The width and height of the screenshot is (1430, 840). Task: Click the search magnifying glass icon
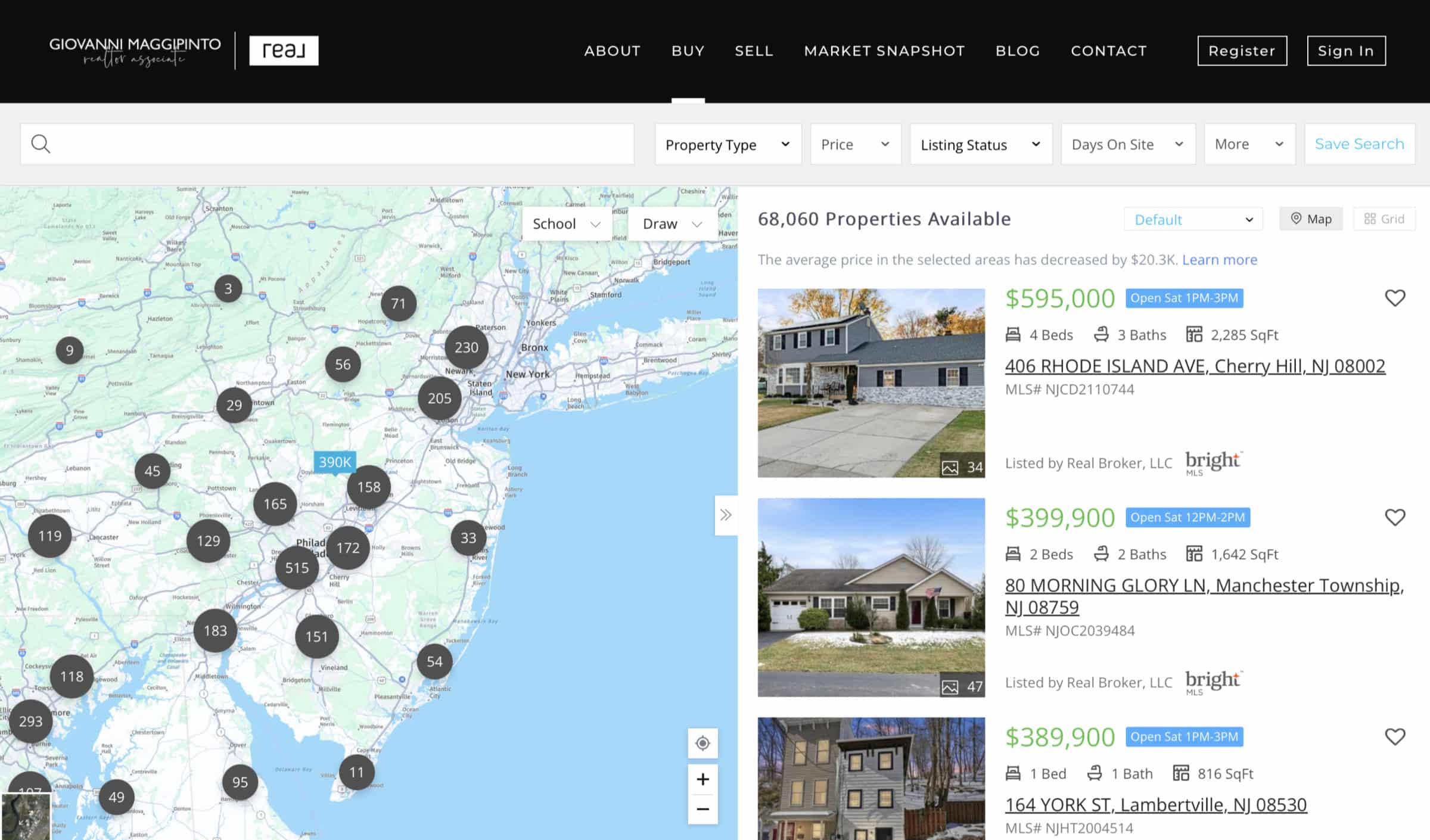point(40,144)
